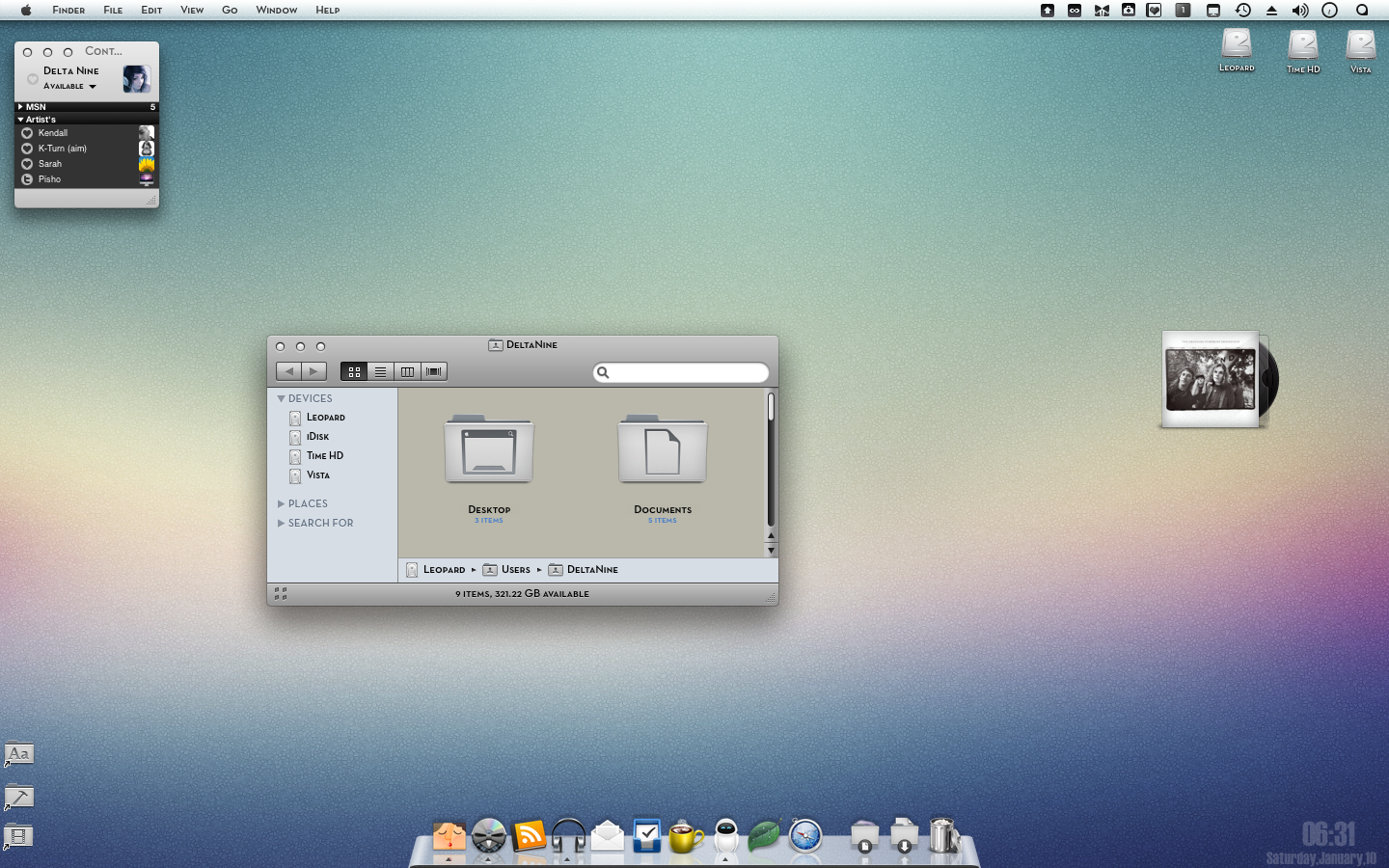Screen dimensions: 1389x868
Task: Select the Documents folder in Finder
Action: click(663, 448)
